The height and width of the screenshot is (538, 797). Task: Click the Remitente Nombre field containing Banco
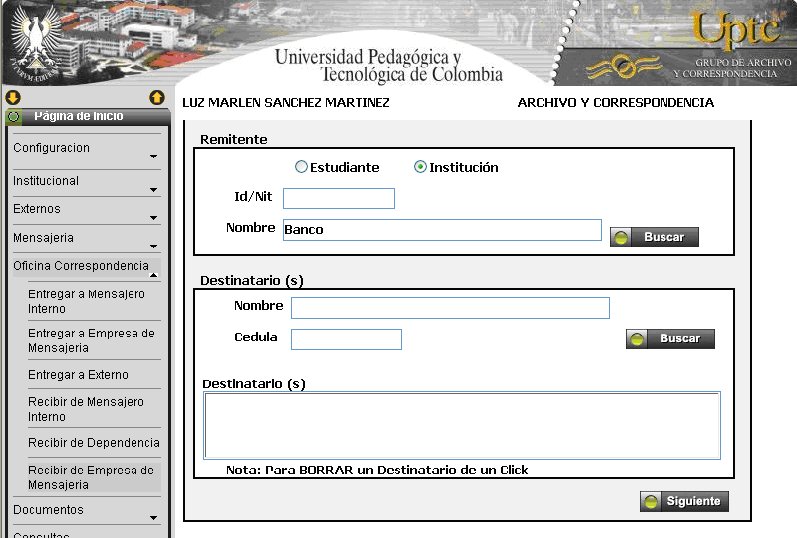[x=442, y=230]
